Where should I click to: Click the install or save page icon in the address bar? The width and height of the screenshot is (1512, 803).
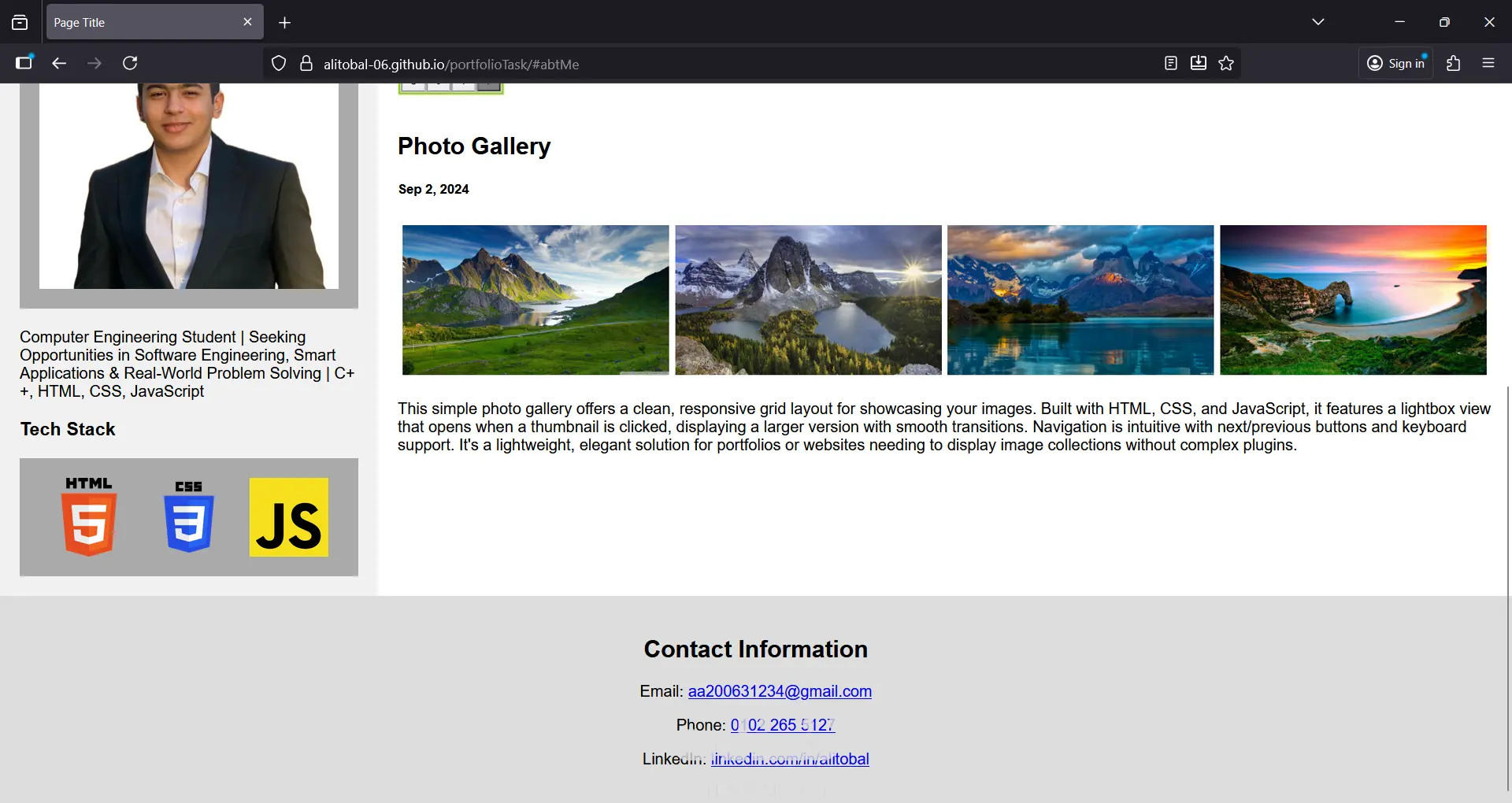[1199, 63]
